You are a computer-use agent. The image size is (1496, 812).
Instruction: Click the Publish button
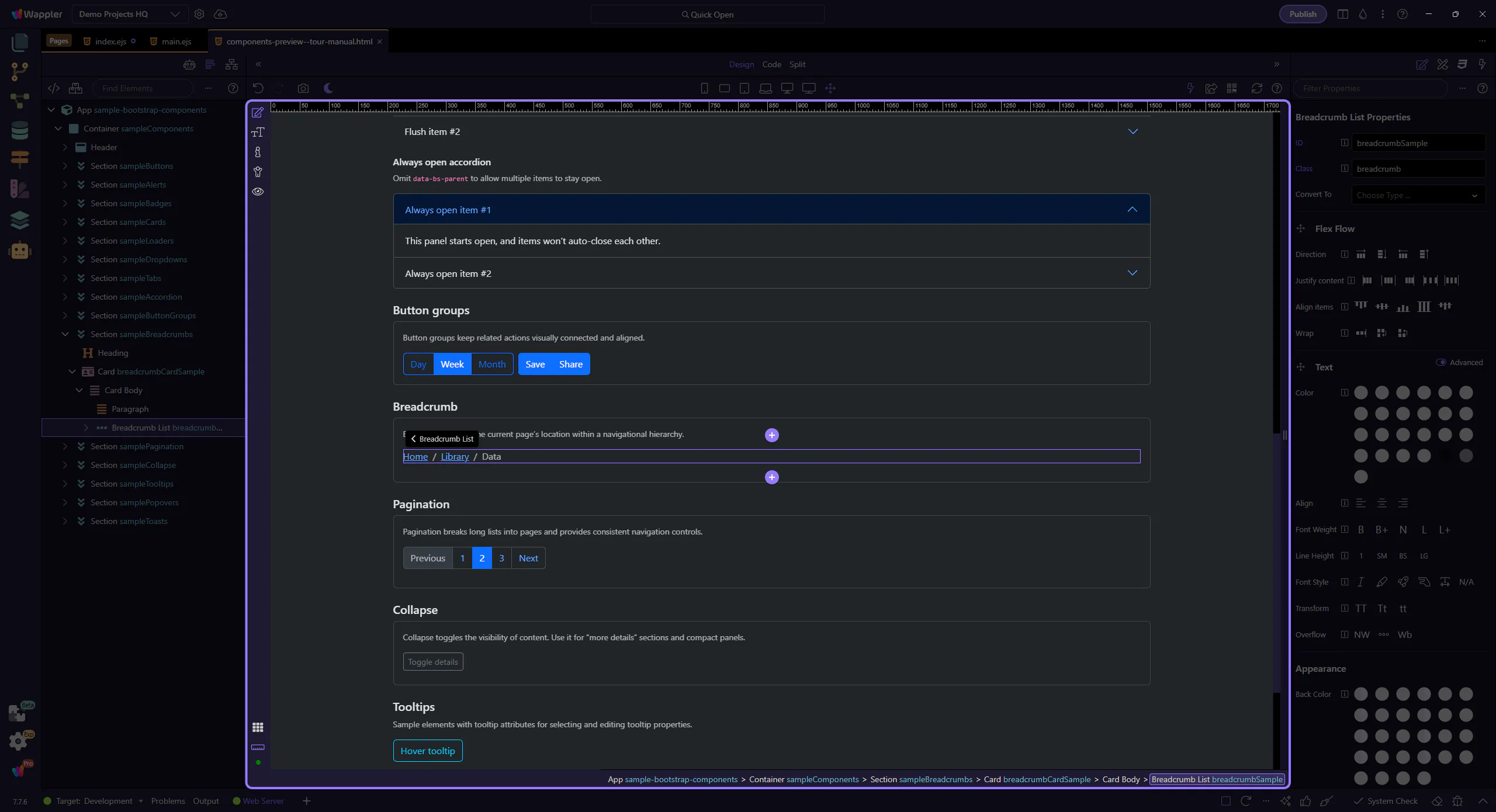pos(1303,14)
